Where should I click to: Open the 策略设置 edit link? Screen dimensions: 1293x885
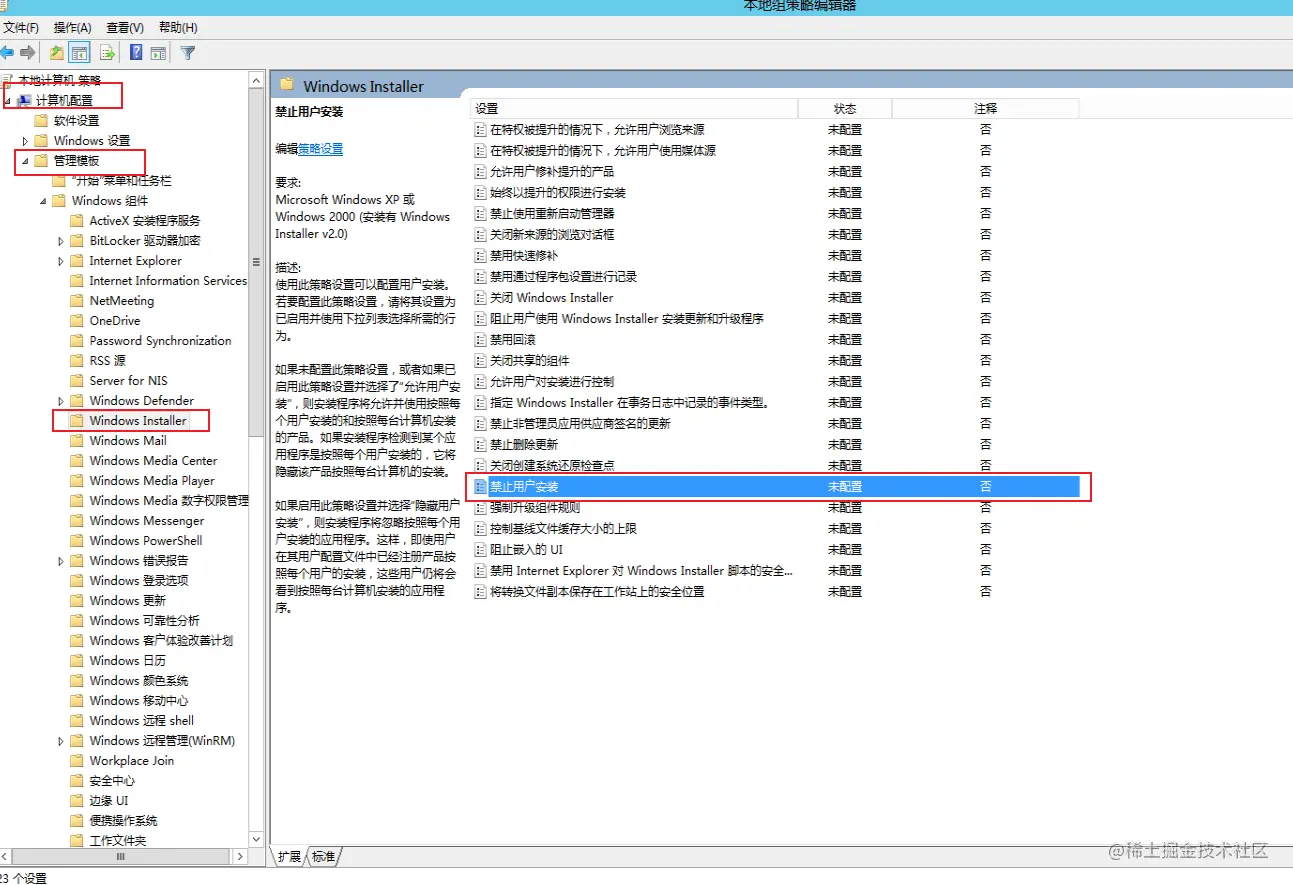point(320,149)
